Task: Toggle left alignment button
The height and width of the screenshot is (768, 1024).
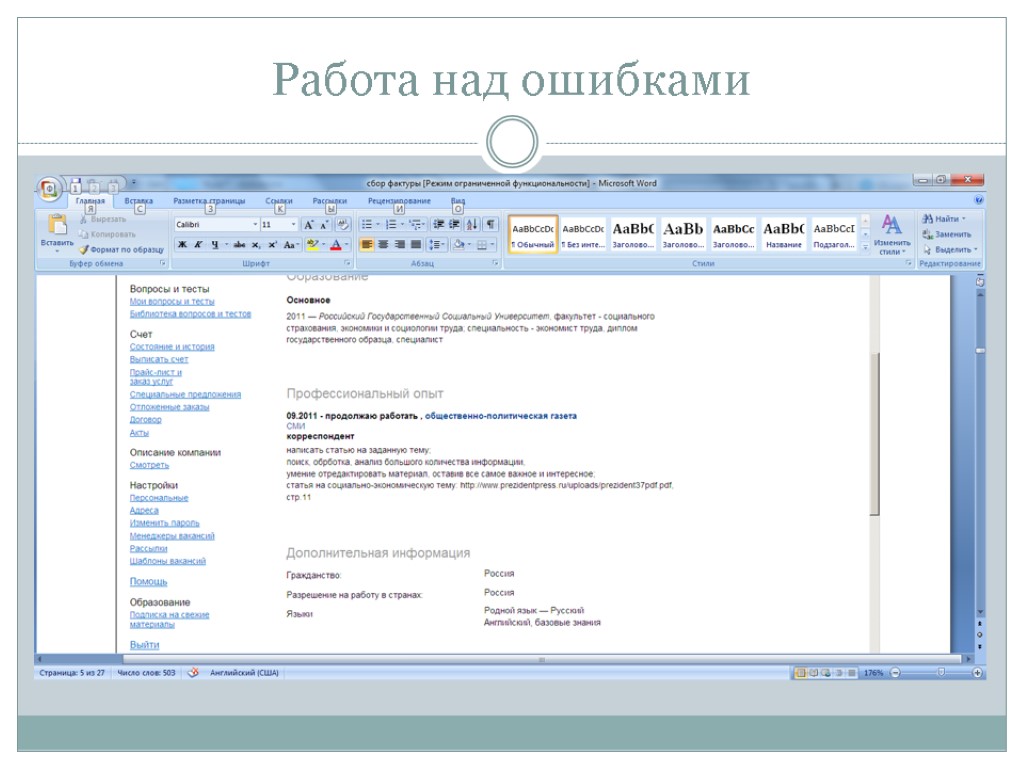Action: click(x=367, y=244)
